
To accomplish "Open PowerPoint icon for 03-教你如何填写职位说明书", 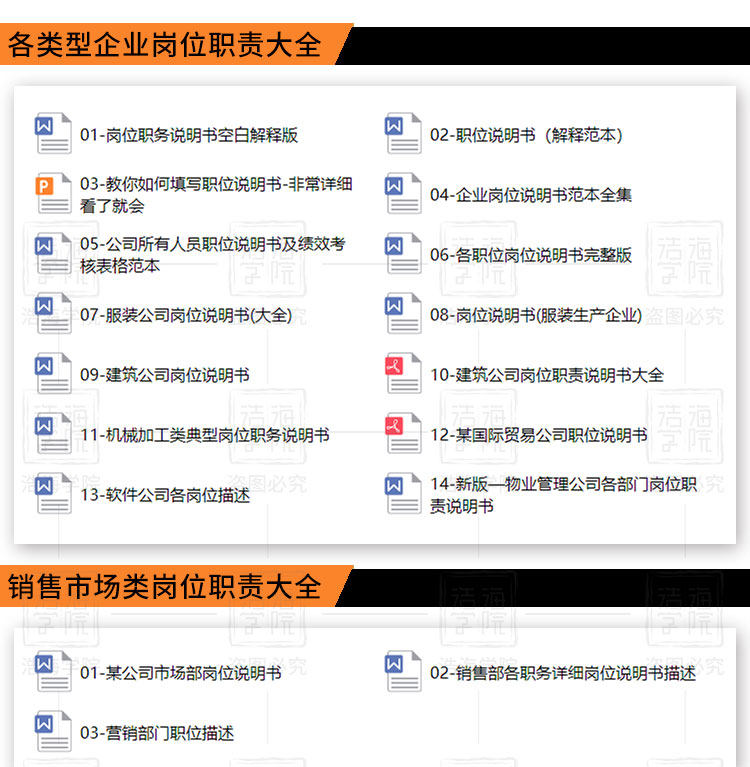I will [53, 193].
